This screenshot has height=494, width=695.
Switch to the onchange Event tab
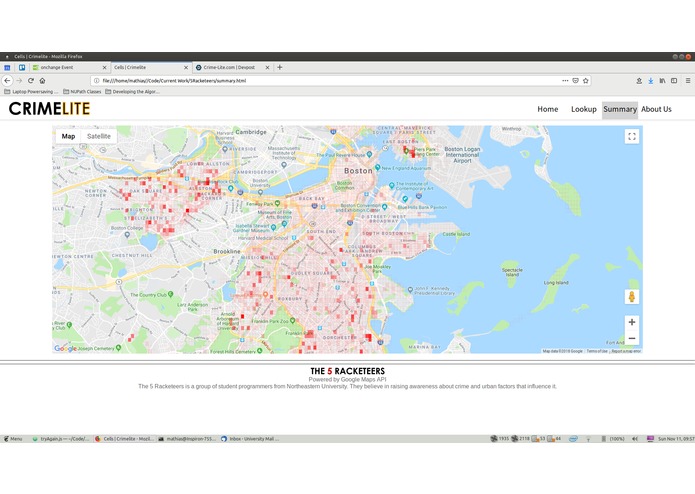70,67
